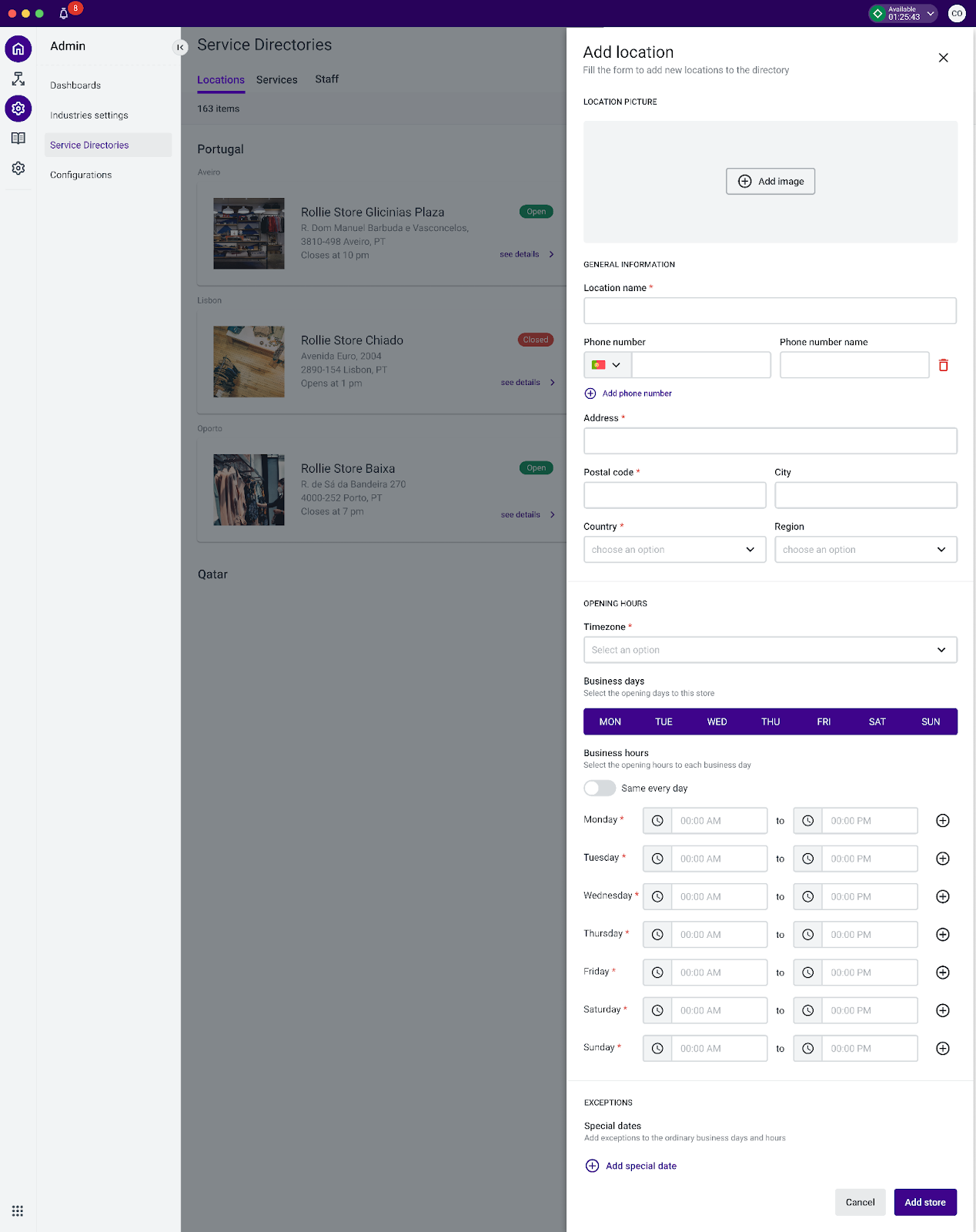Add another time slot for Thursday
The width and height of the screenshot is (976, 1232).
(943, 935)
